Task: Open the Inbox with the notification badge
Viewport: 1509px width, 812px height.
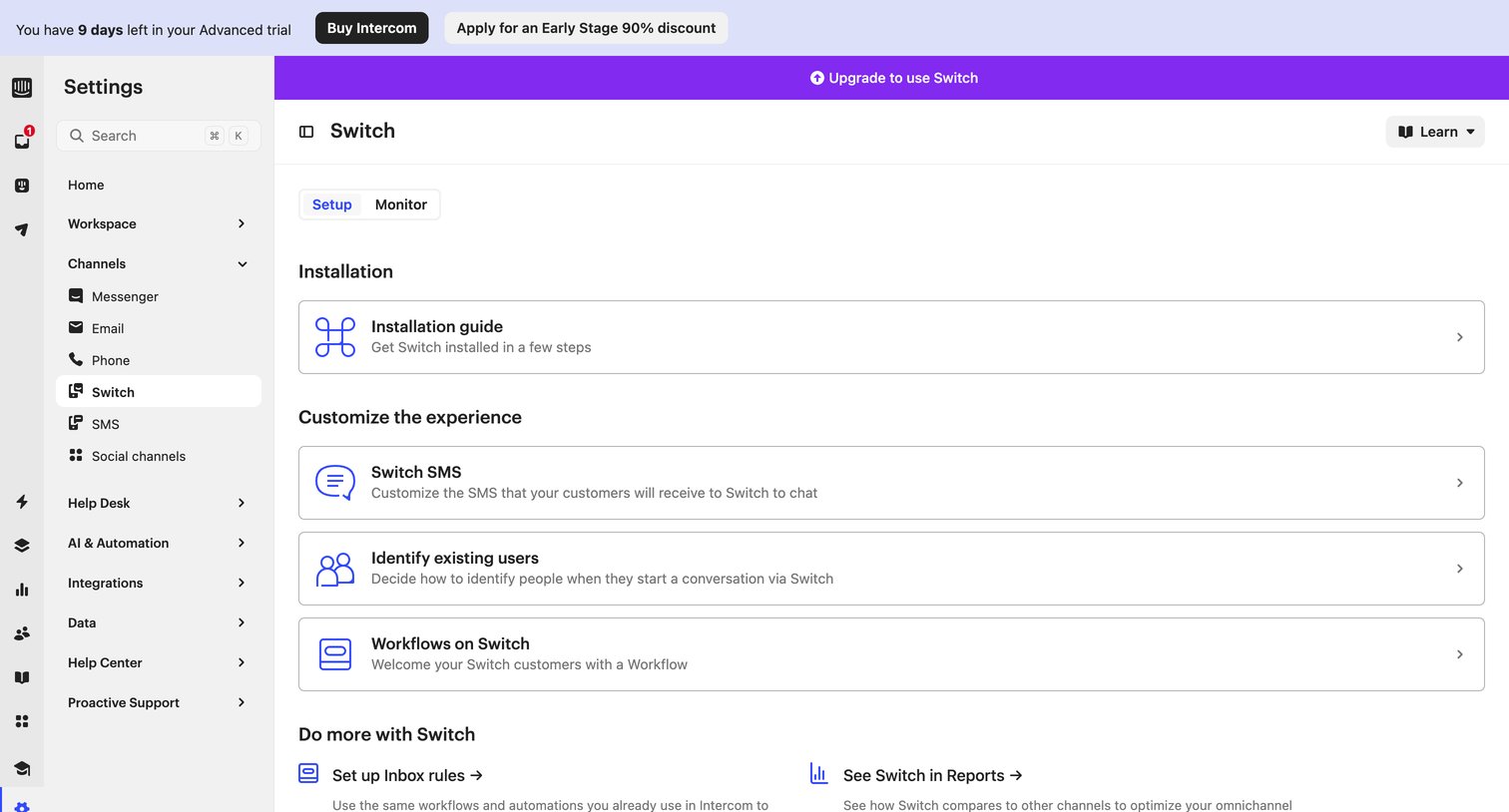Action: coord(22,141)
